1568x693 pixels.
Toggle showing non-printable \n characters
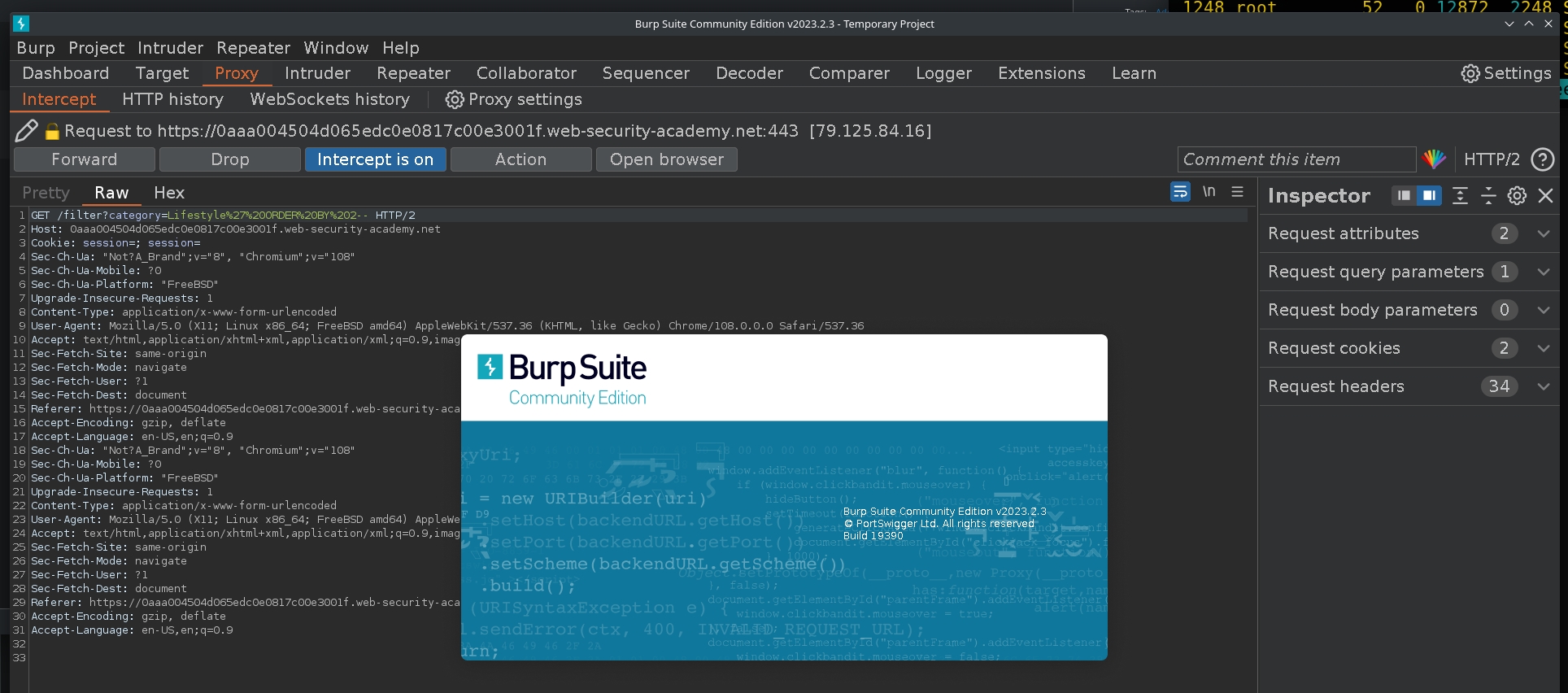pos(1209,192)
